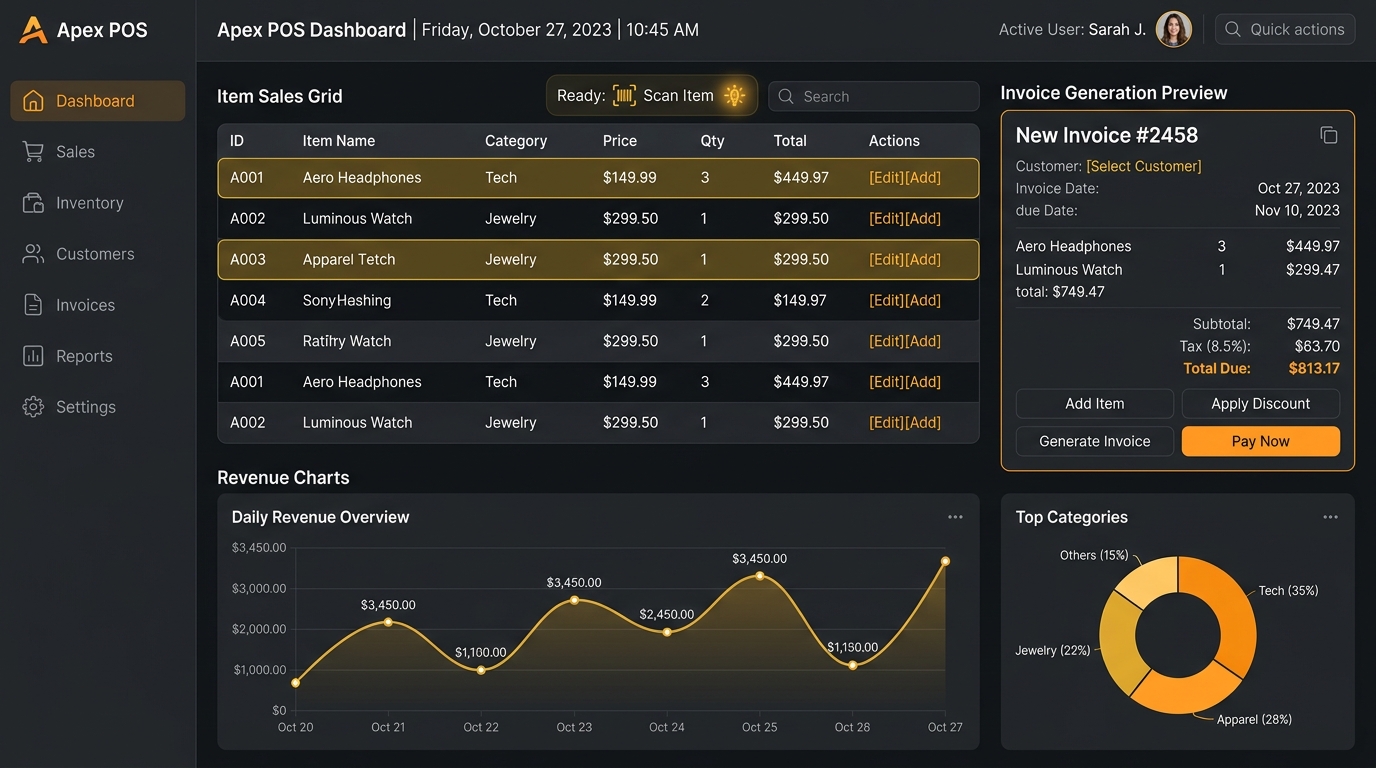Click the Generate Invoice button
Image resolution: width=1376 pixels, height=768 pixels.
click(1095, 441)
